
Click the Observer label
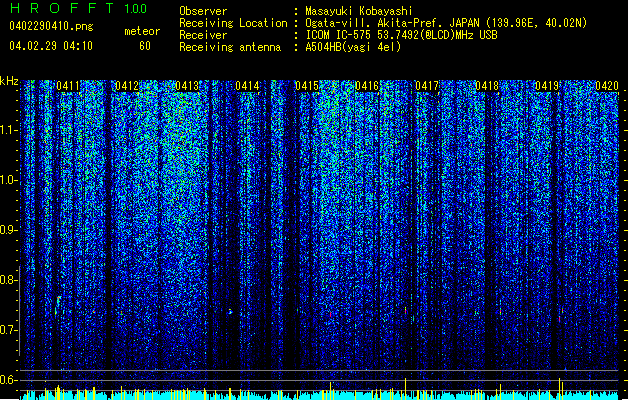203,11
